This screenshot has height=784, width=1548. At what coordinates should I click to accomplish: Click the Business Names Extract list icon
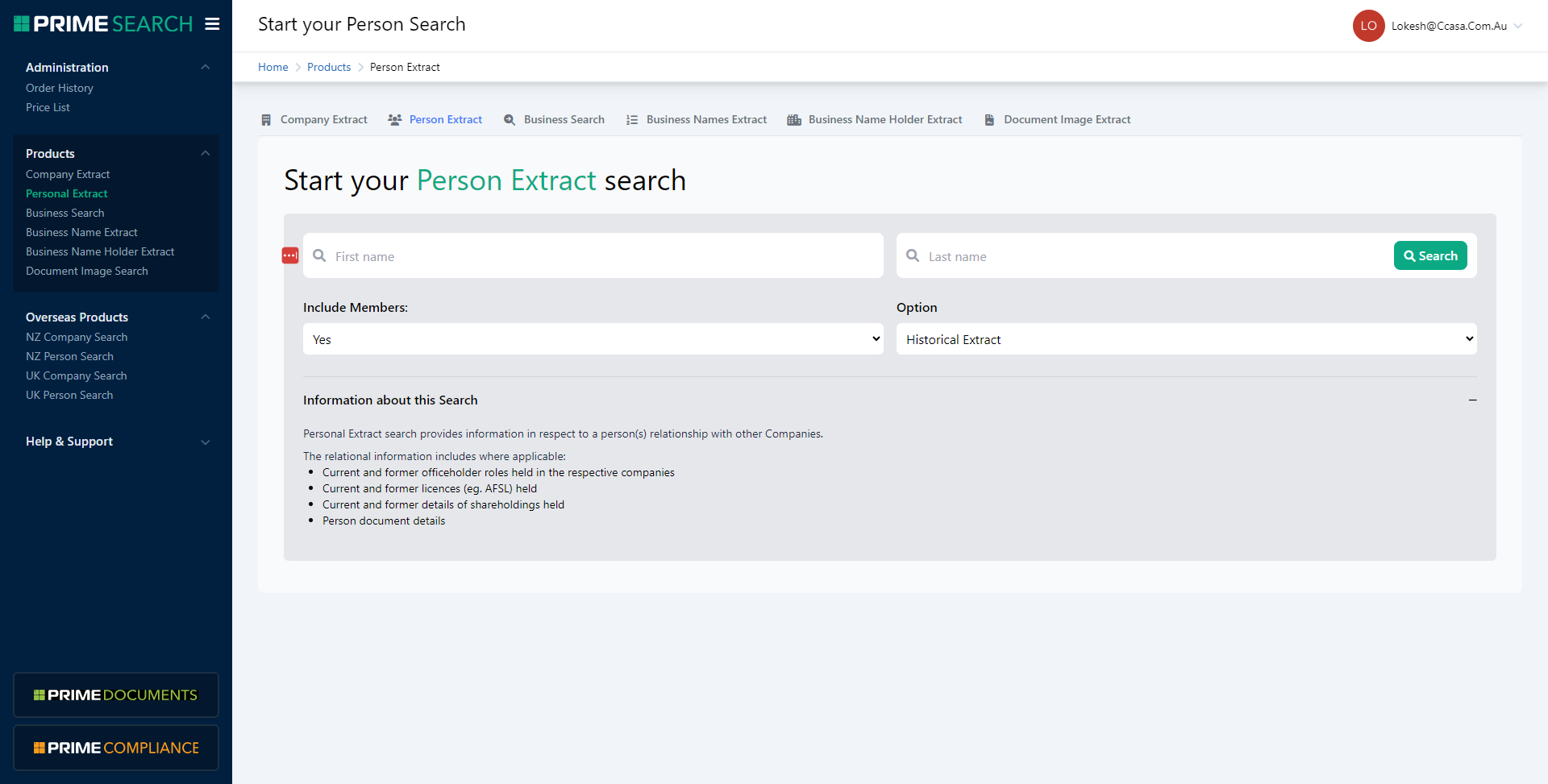point(632,120)
